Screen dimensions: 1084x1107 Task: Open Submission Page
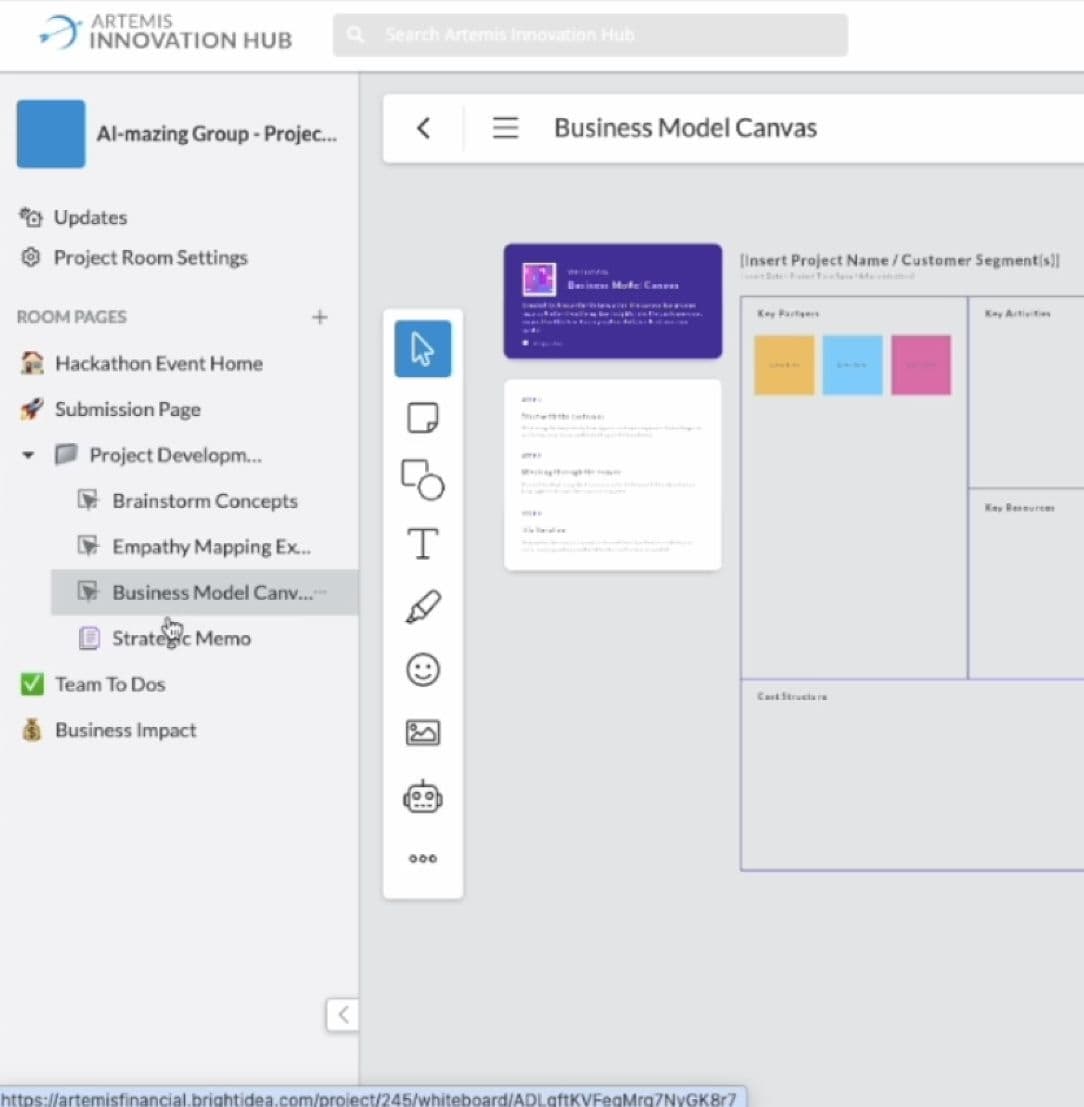(128, 409)
